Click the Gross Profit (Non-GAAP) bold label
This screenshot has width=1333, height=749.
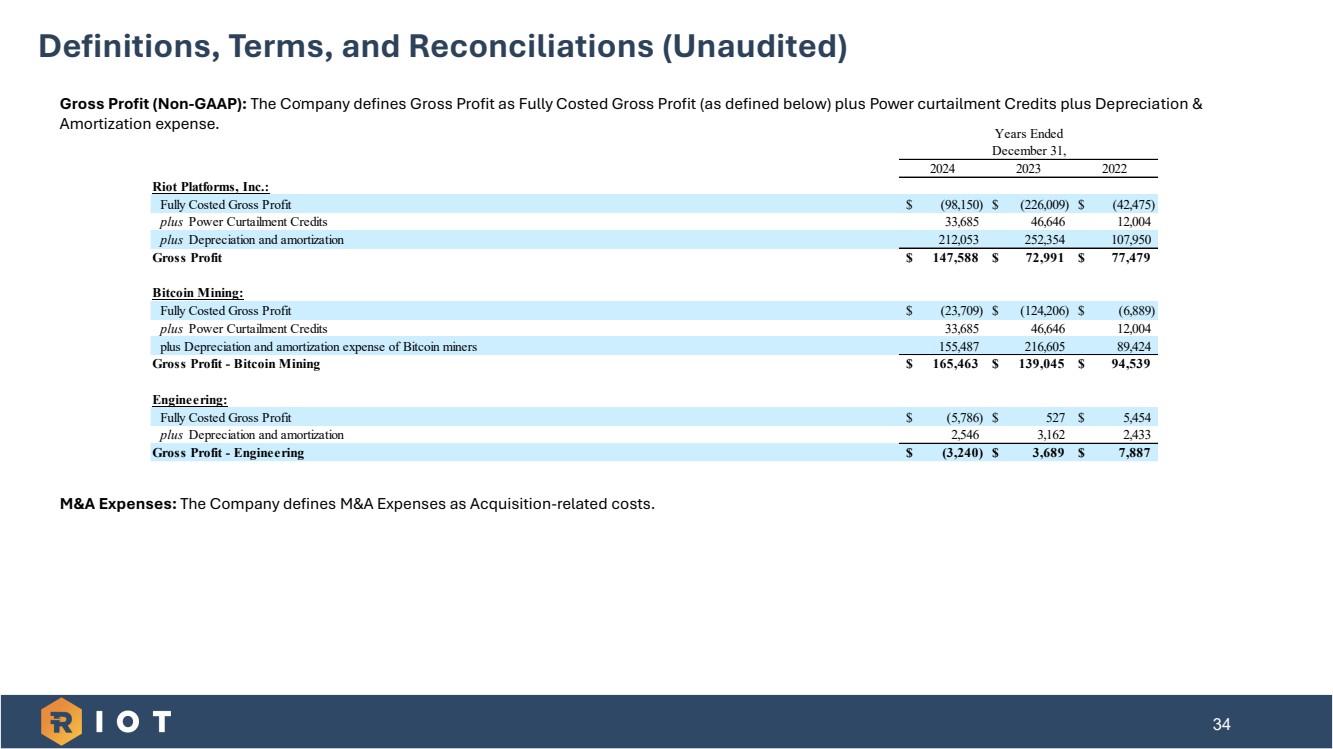[153, 104]
